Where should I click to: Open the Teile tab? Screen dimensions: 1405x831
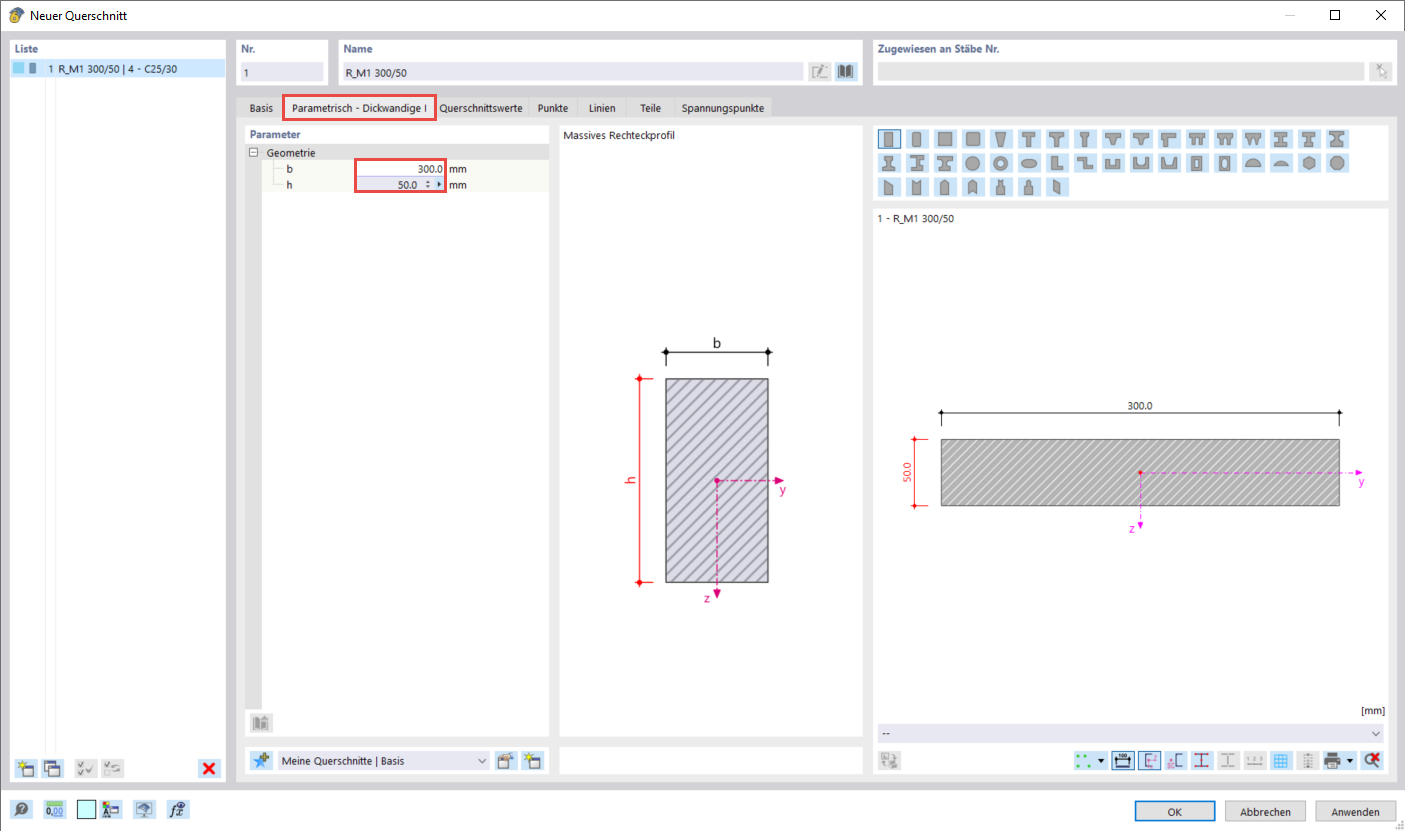click(650, 107)
